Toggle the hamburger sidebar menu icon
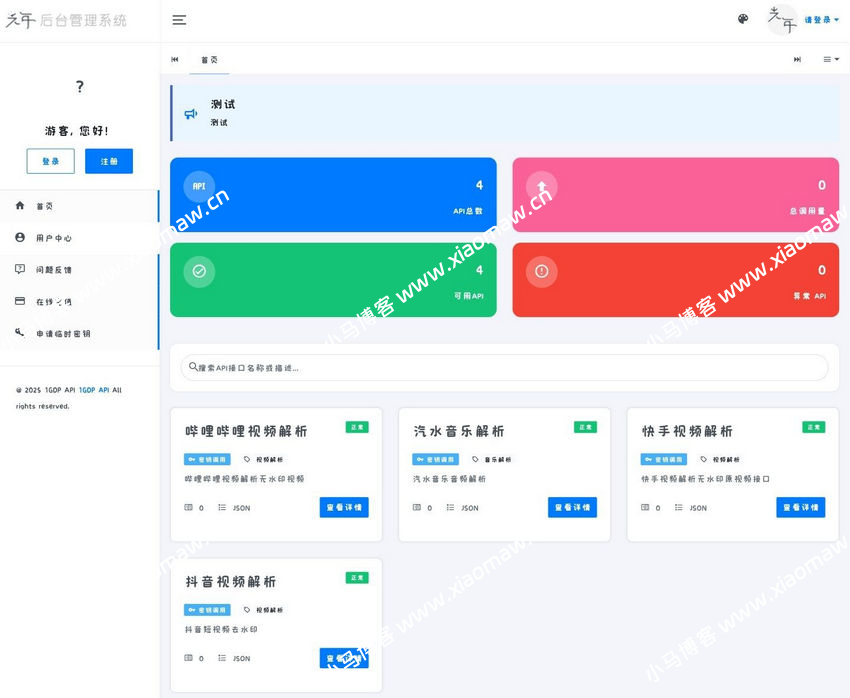Screen dimensions: 850x698 click(x=179, y=20)
